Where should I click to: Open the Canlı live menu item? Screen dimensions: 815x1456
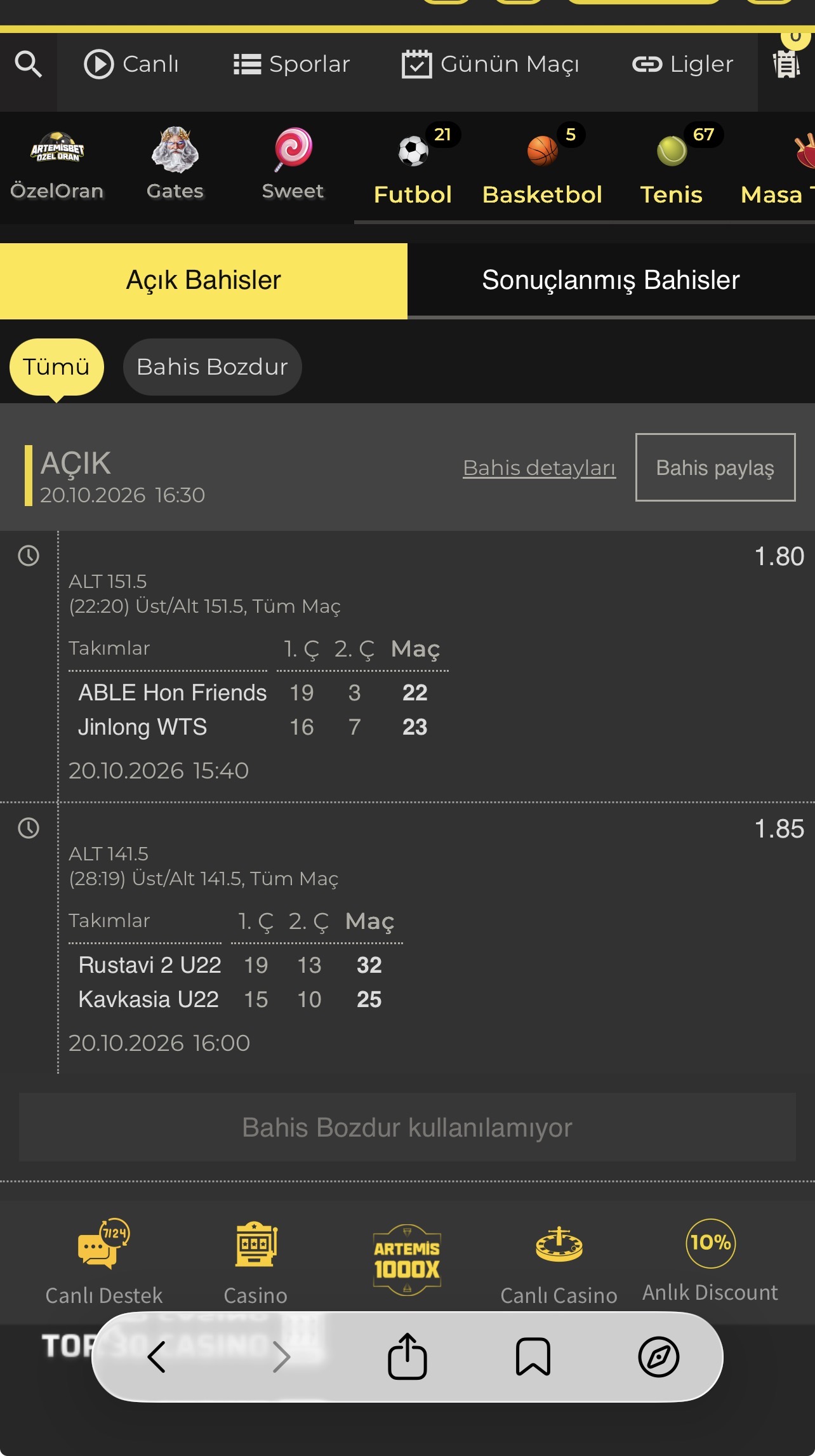[131, 64]
